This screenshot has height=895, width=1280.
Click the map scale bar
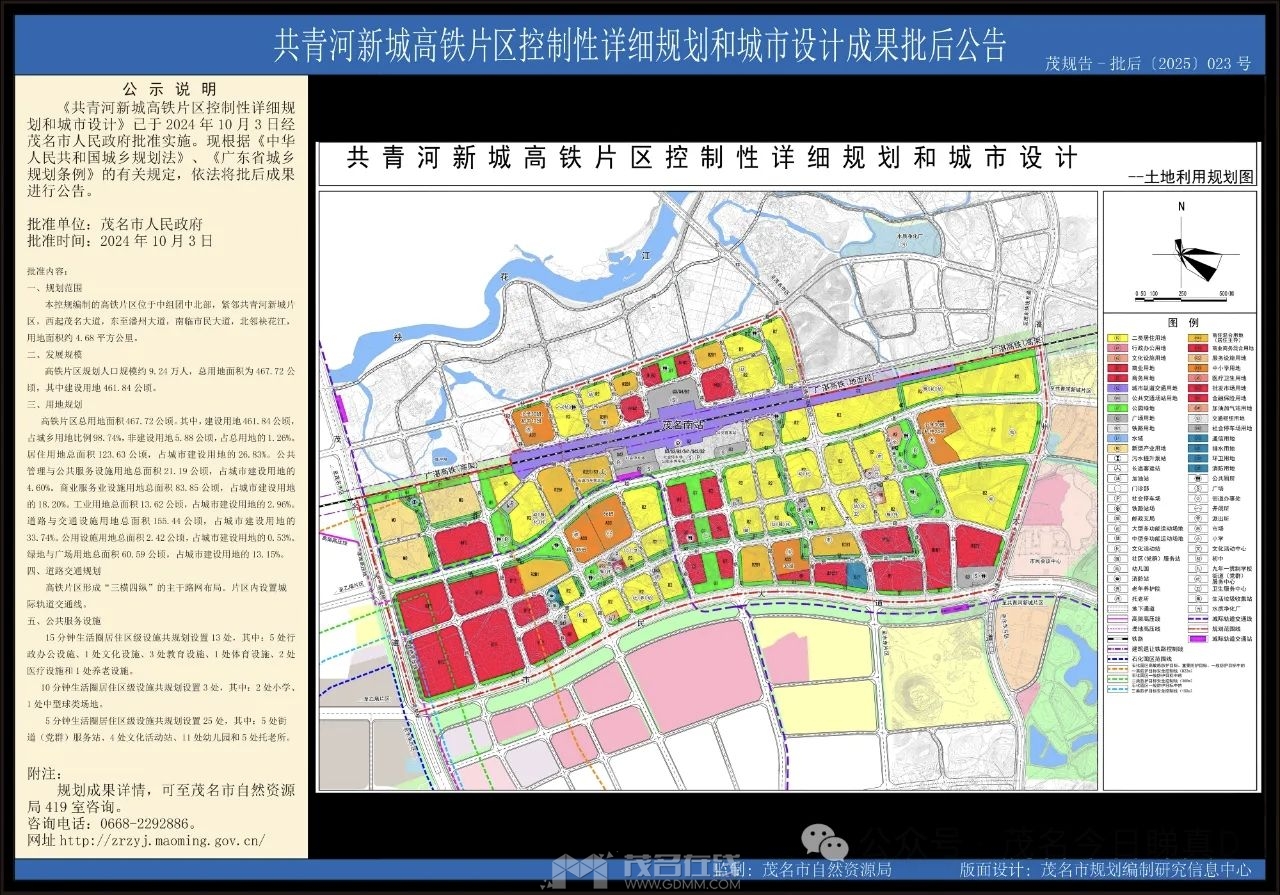pos(1180,298)
